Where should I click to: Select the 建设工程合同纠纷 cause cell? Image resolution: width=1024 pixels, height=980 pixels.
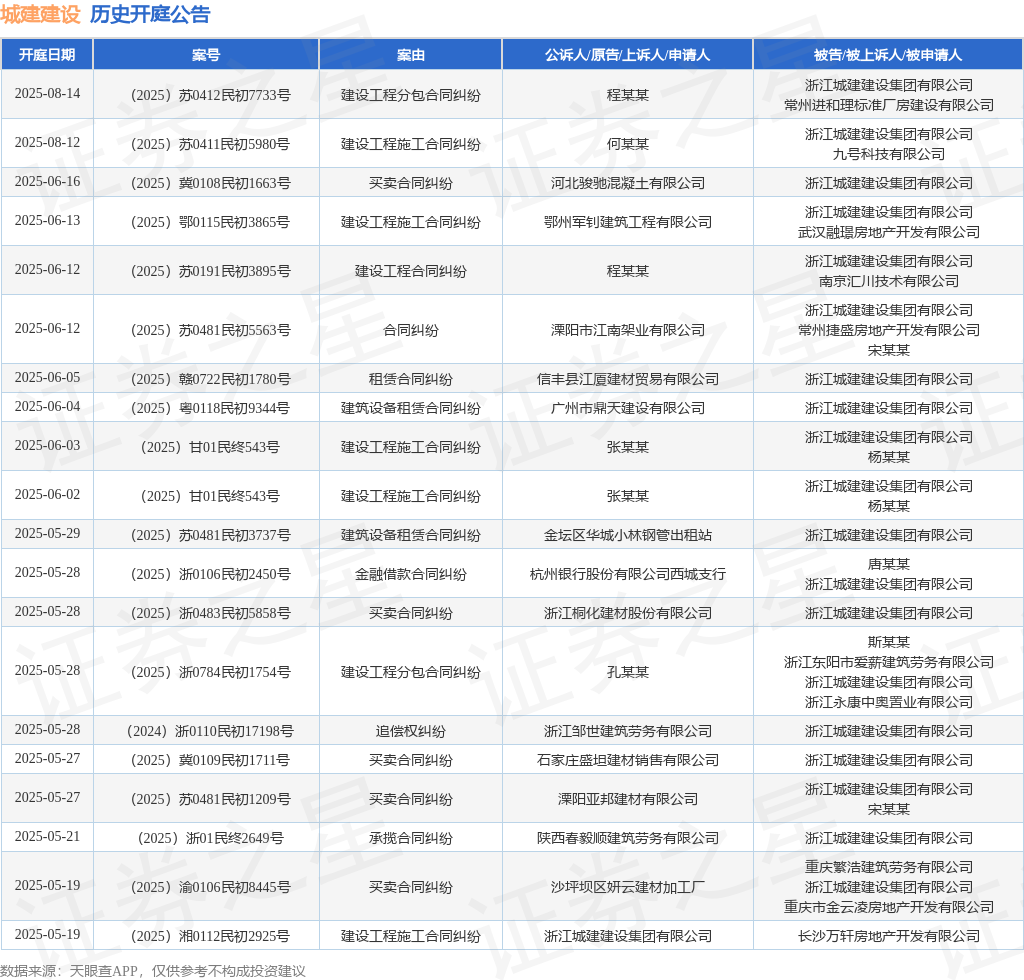tap(411, 272)
